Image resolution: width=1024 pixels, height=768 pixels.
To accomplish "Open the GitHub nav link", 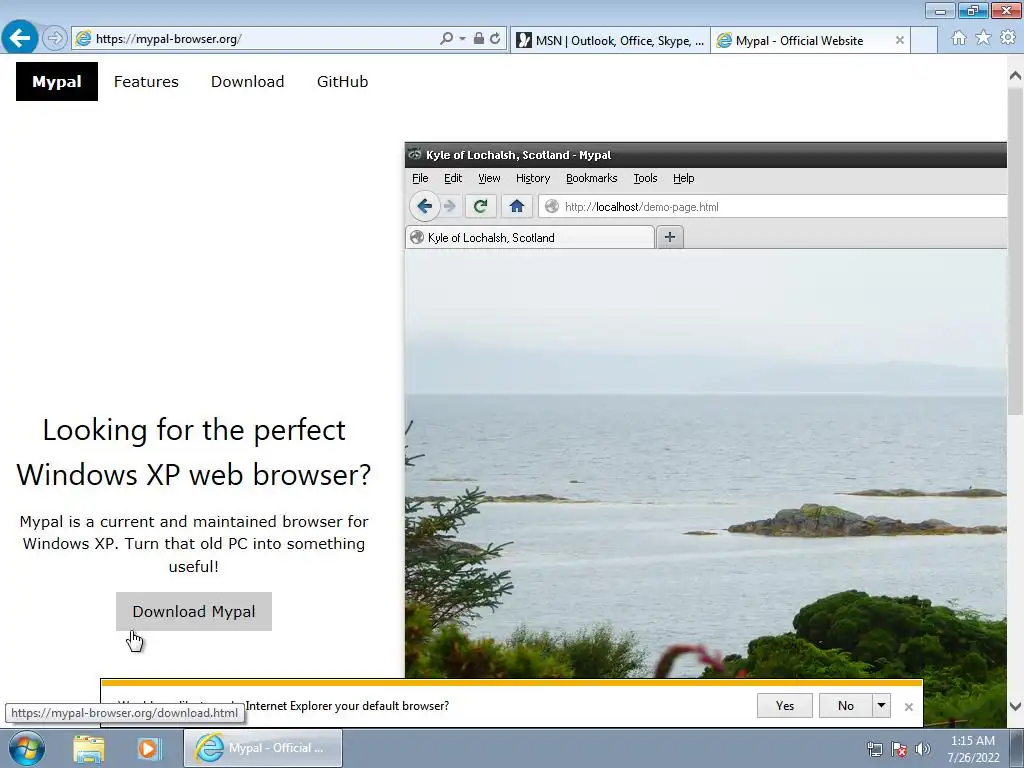I will (342, 82).
